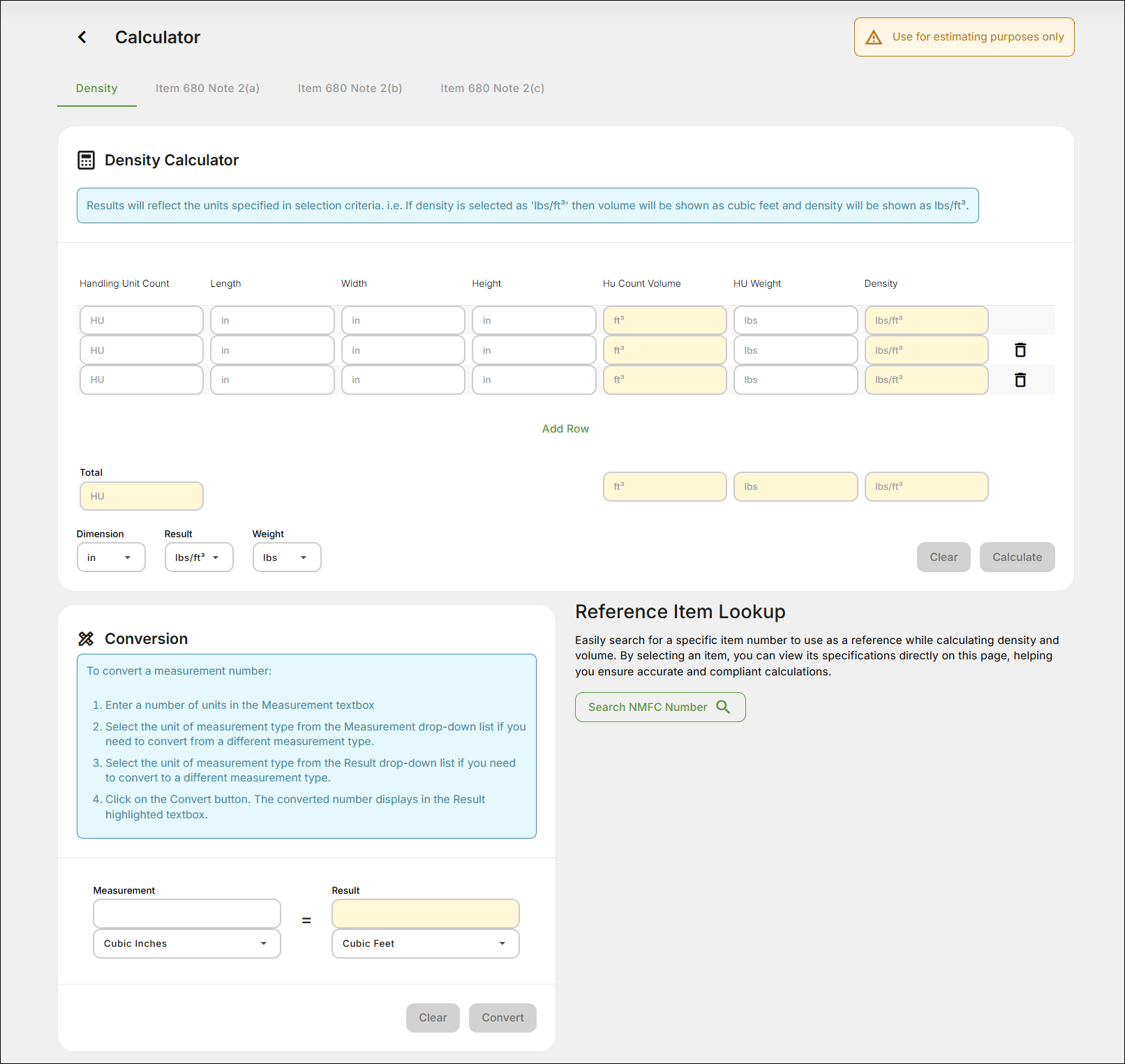The image size is (1125, 1064).
Task: Focus the Measurement textbox in Conversion
Action: 187,914
